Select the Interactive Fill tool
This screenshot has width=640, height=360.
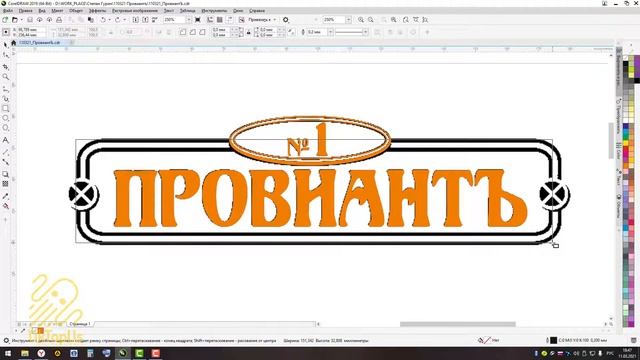5,206
